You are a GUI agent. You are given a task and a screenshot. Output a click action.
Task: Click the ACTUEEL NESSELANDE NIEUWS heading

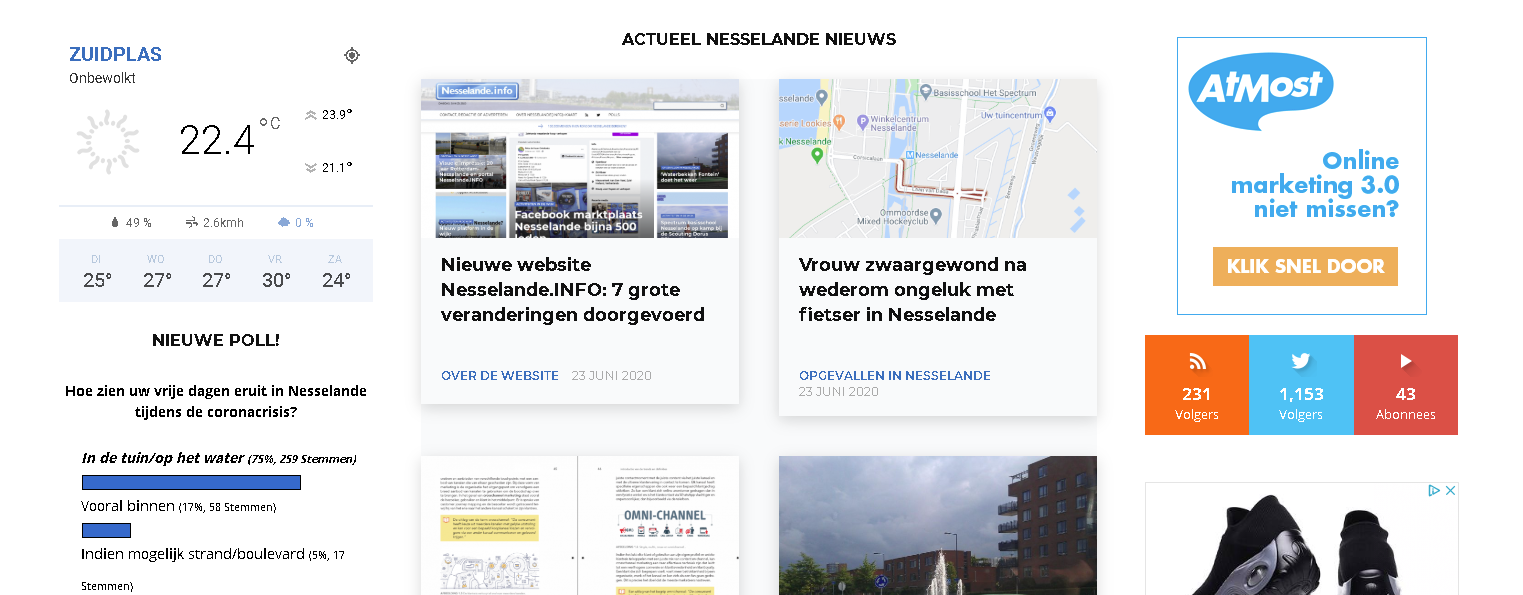[x=759, y=39]
